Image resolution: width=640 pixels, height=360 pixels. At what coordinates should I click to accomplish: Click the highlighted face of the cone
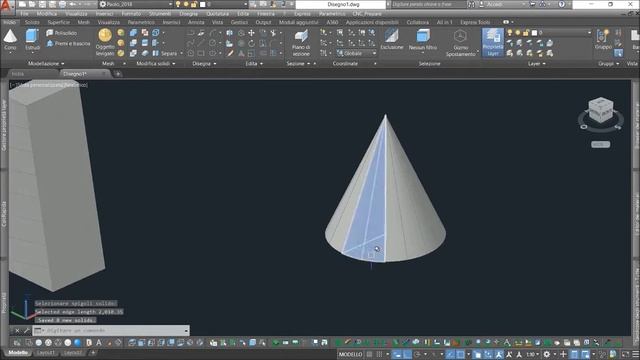tap(369, 204)
